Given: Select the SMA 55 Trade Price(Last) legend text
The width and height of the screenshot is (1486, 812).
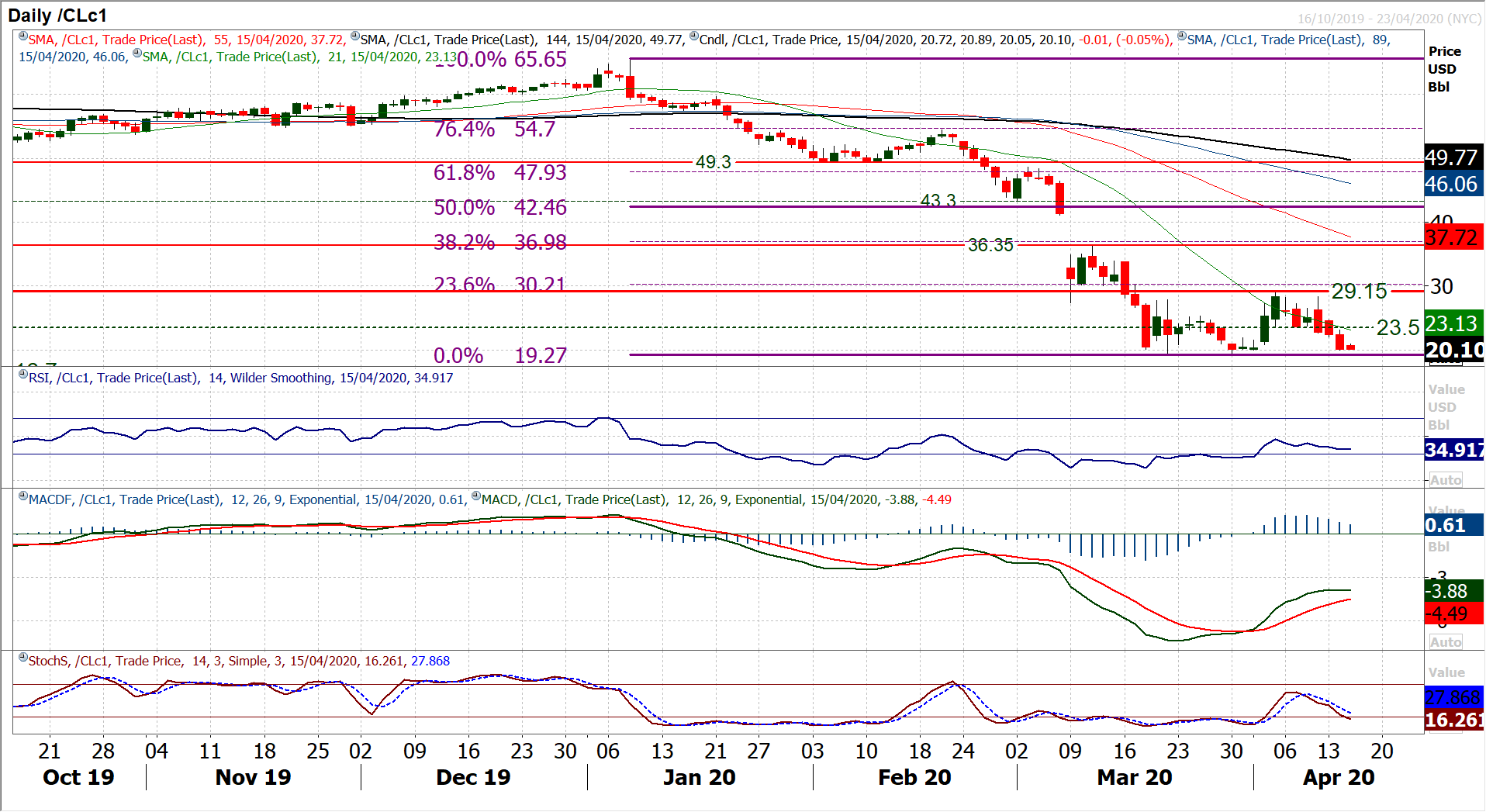Looking at the screenshot, I should click(x=187, y=40).
